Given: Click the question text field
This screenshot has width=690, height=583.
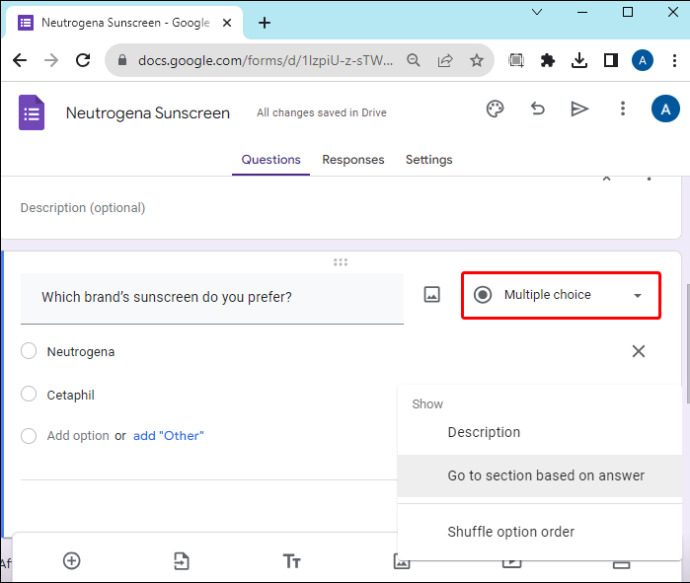Looking at the screenshot, I should point(212,299).
